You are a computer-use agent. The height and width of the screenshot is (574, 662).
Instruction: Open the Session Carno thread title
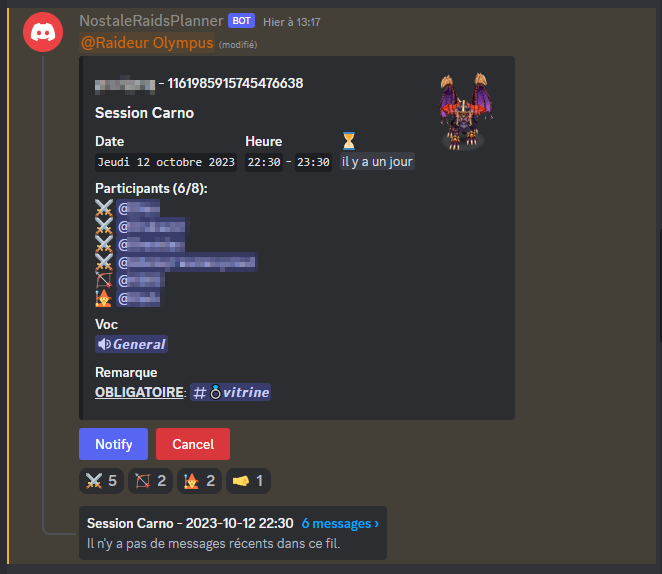pyautogui.click(x=190, y=523)
